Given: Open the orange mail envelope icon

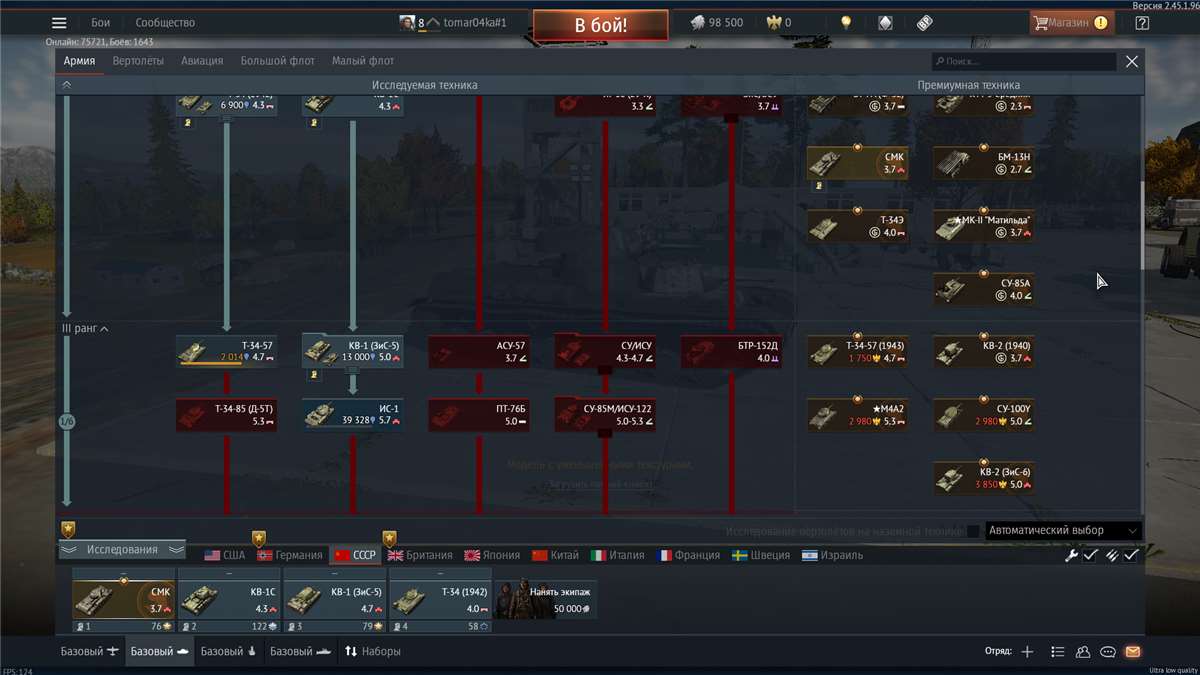Looking at the screenshot, I should (x=1132, y=652).
